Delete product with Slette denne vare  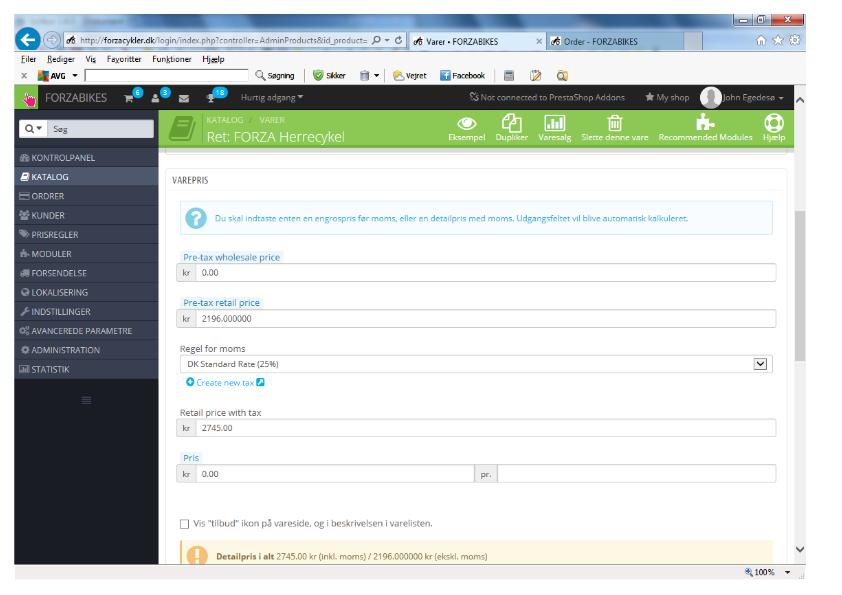(x=615, y=128)
